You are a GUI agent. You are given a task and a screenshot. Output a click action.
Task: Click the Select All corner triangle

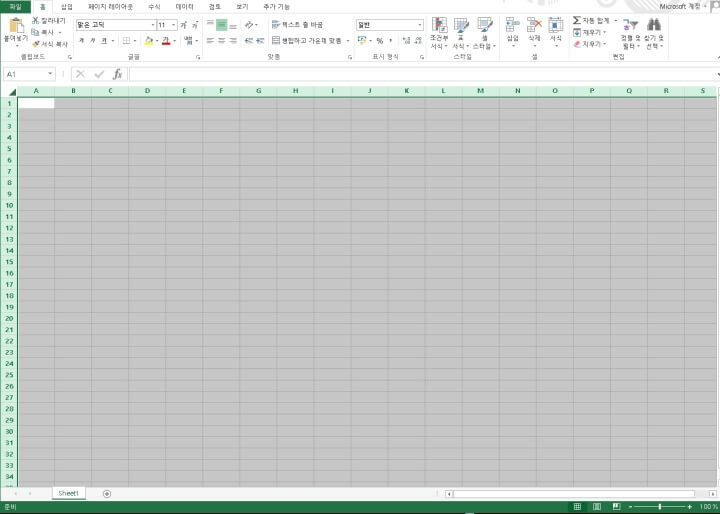(11, 91)
